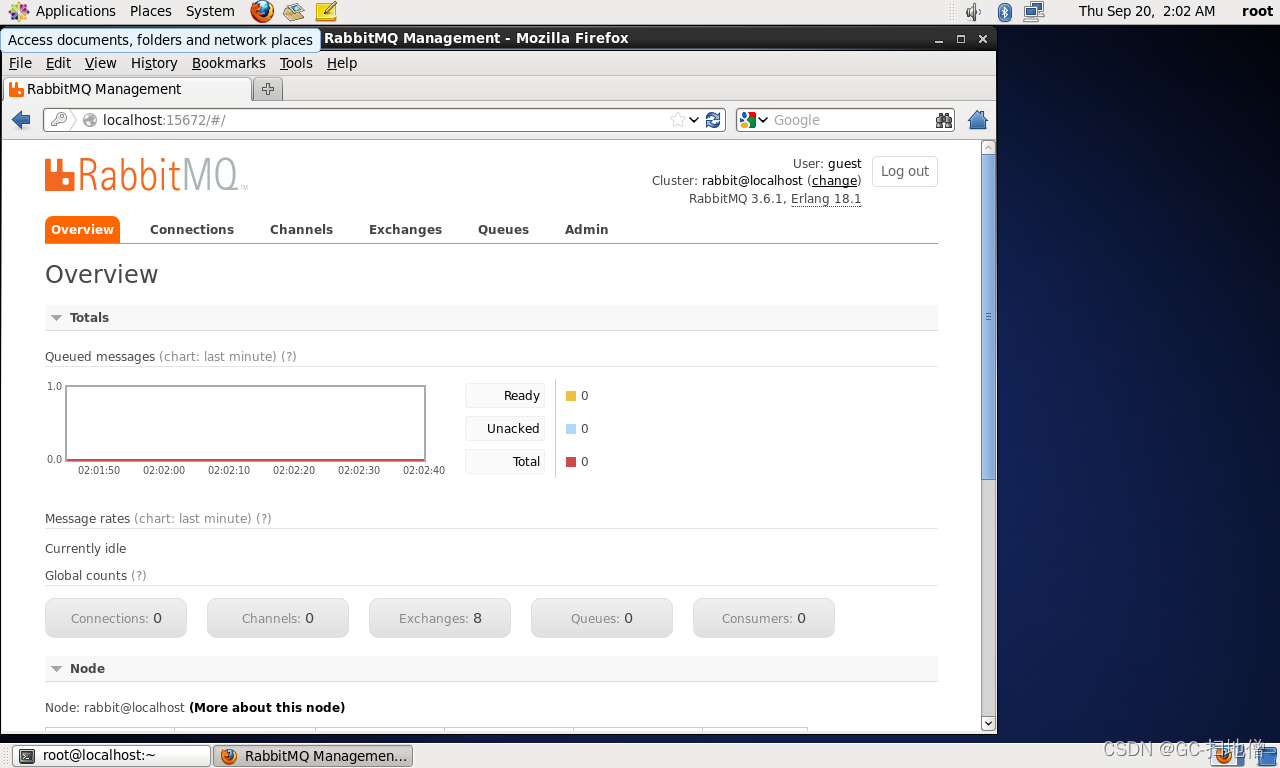Open the Google search engine selector dropdown

pos(754,120)
